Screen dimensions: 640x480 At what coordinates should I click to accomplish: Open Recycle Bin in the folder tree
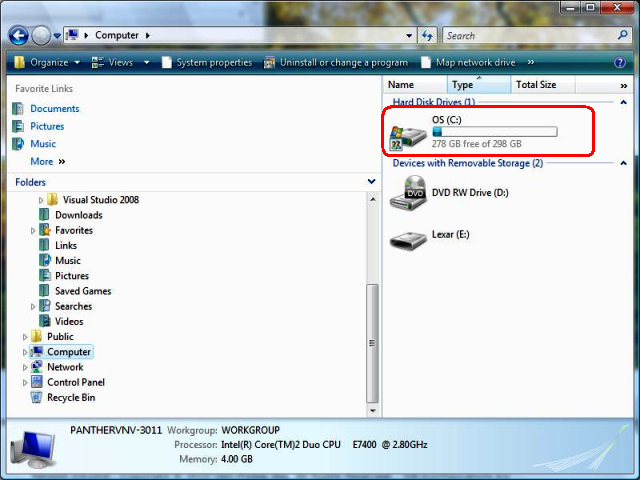point(70,398)
